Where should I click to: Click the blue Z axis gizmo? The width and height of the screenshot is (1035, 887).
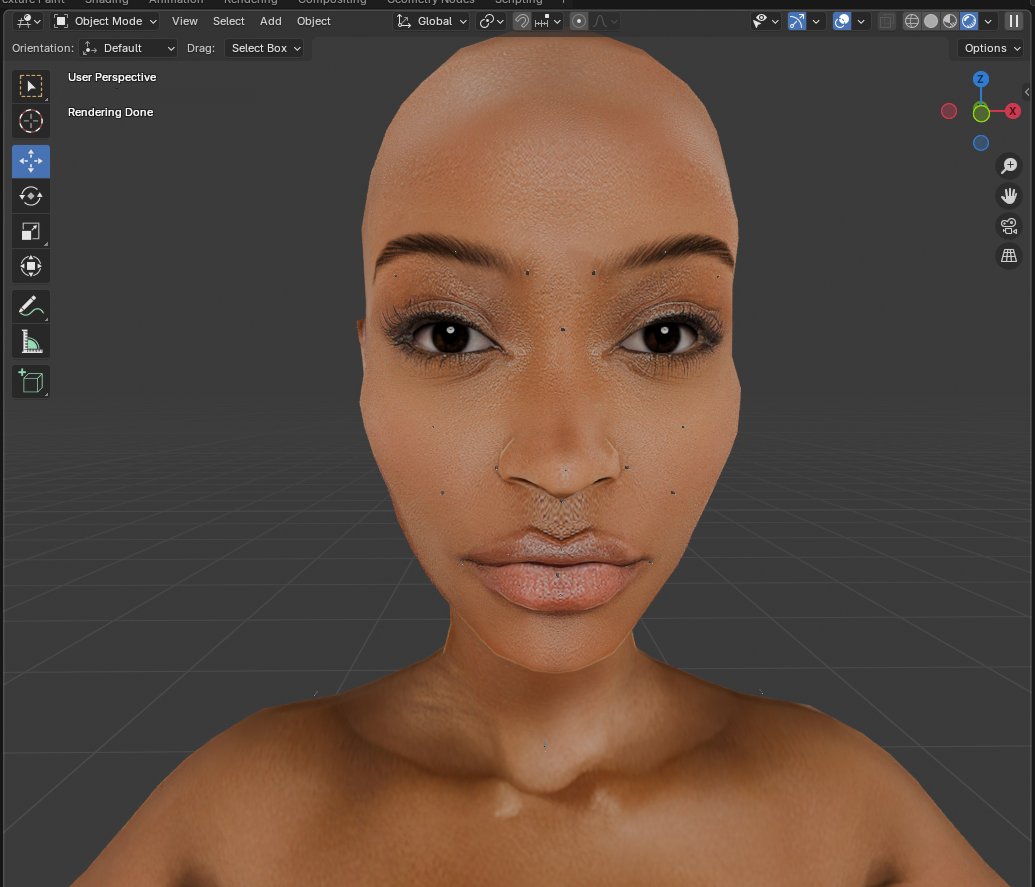pos(981,79)
